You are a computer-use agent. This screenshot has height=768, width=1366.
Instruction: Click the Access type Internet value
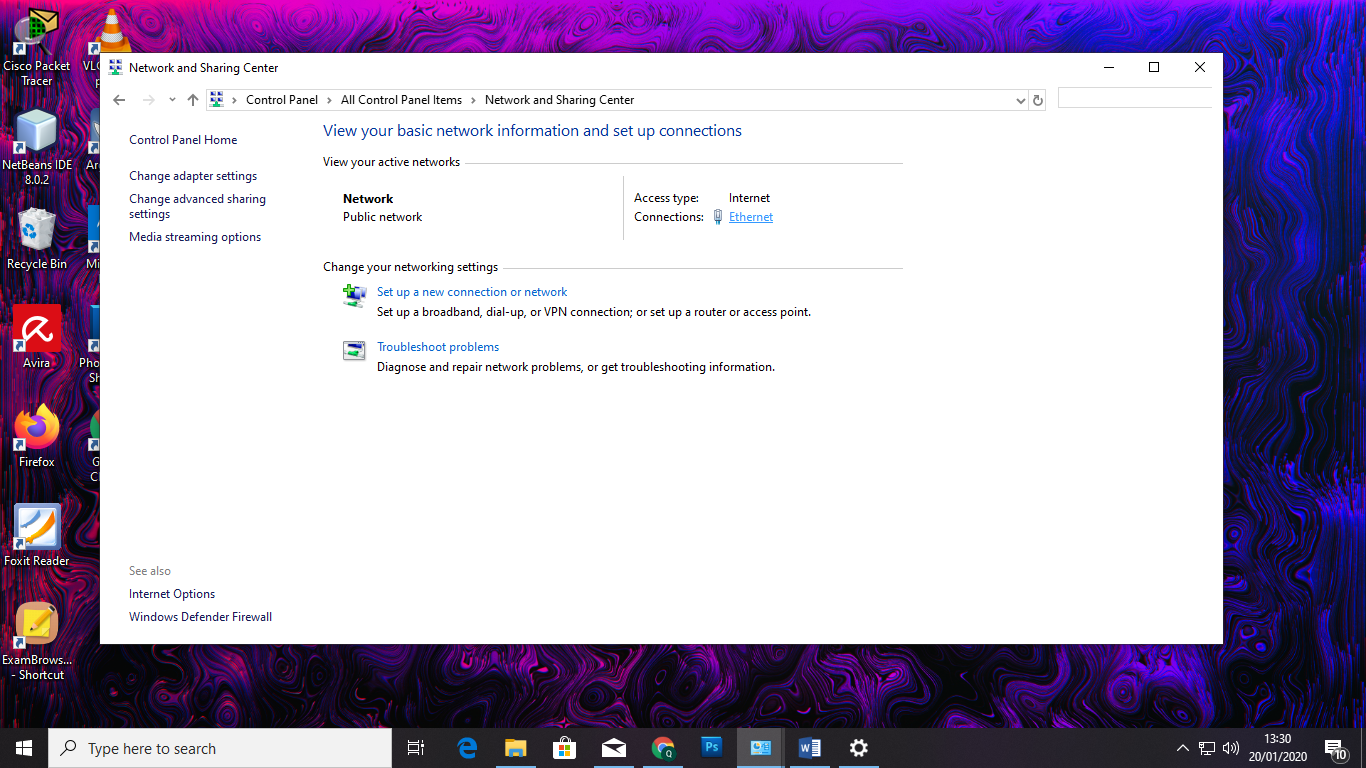tap(749, 198)
